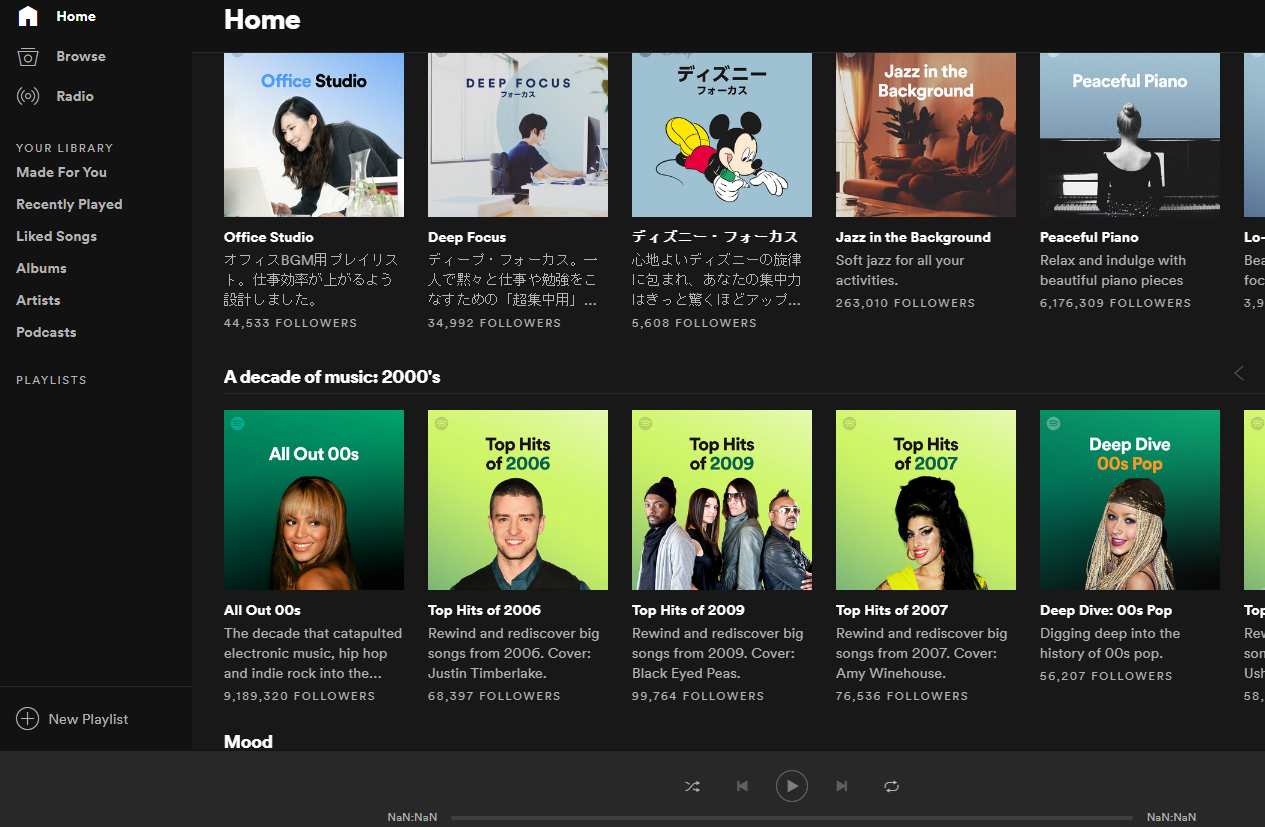
Task: Start playback with the play button
Action: pos(792,786)
